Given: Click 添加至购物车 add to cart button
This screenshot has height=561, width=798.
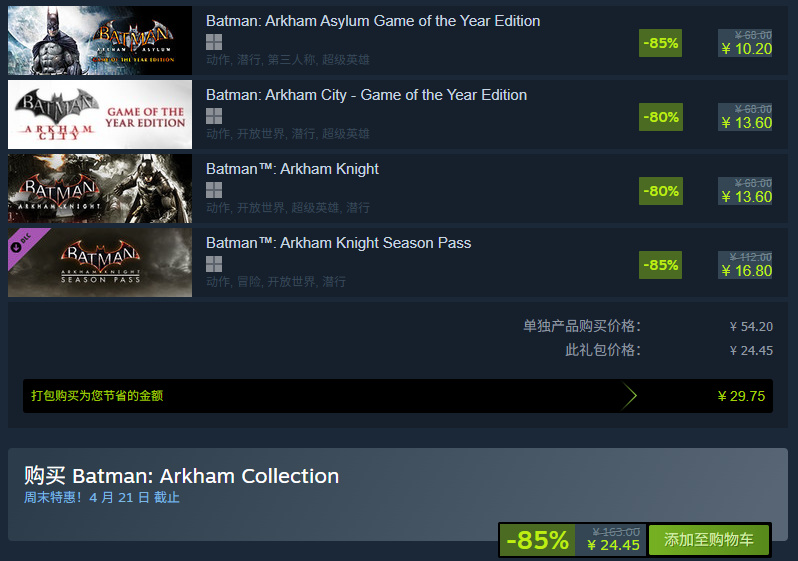Looking at the screenshot, I should (709, 540).
